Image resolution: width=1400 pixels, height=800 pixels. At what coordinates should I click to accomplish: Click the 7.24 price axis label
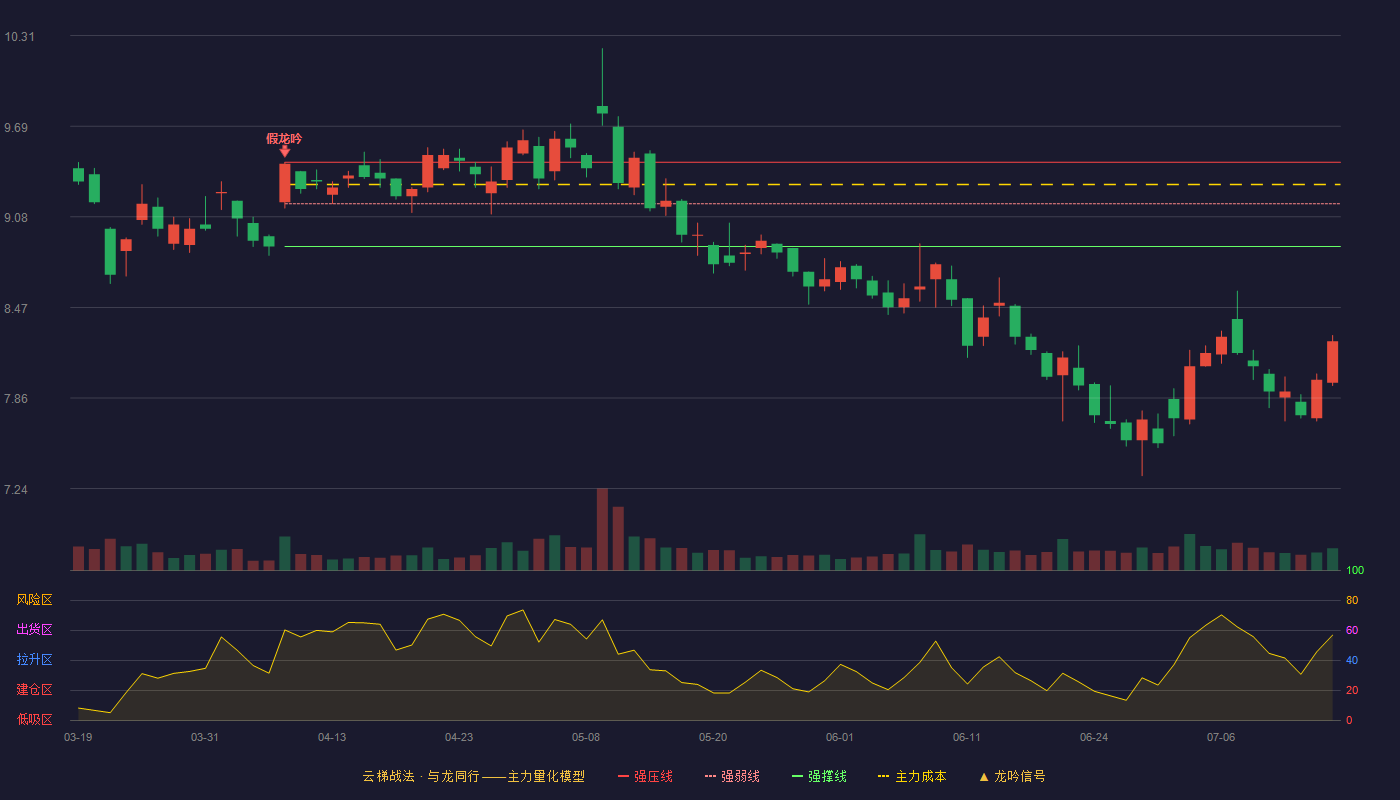coord(16,490)
